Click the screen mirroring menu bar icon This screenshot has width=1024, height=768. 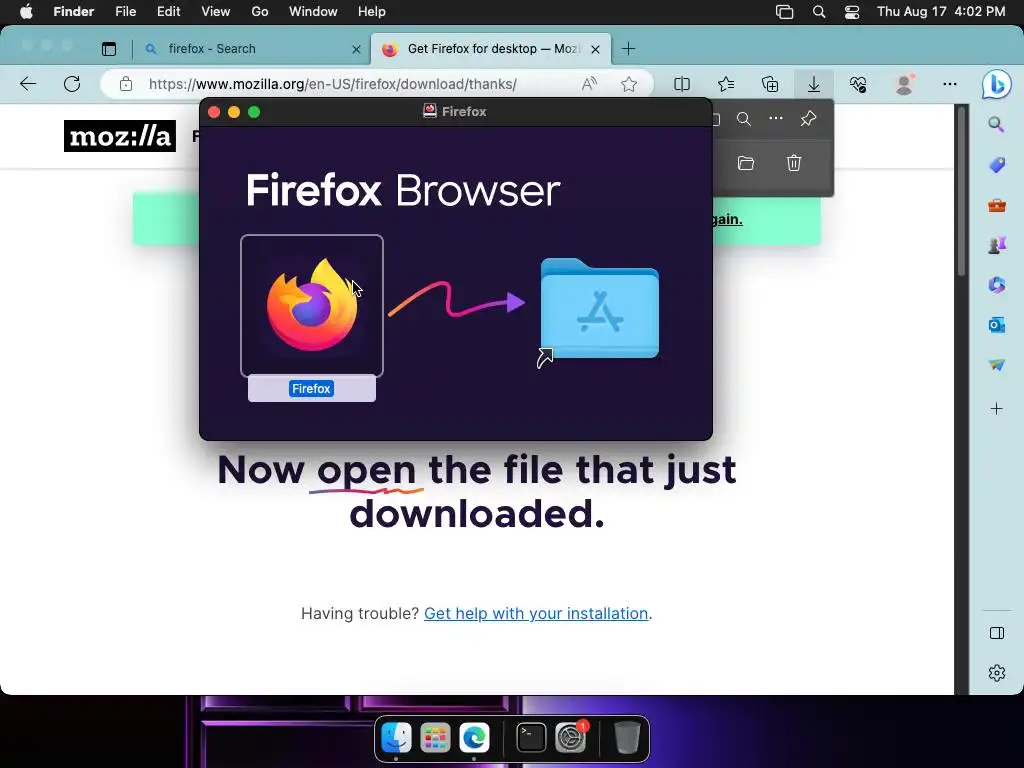(784, 12)
